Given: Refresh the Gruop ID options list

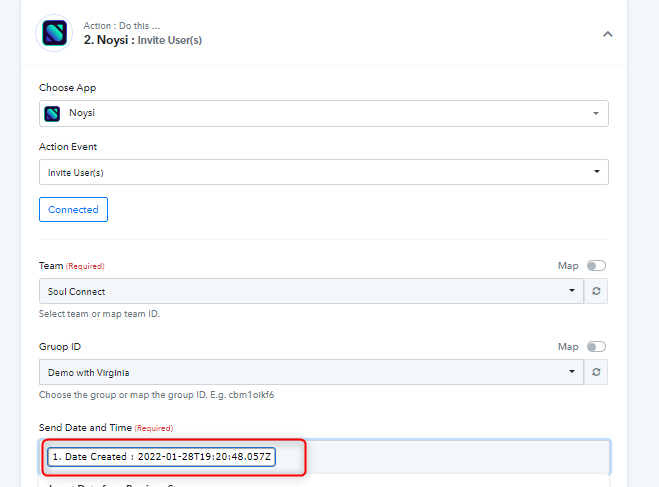Looking at the screenshot, I should click(x=596, y=372).
